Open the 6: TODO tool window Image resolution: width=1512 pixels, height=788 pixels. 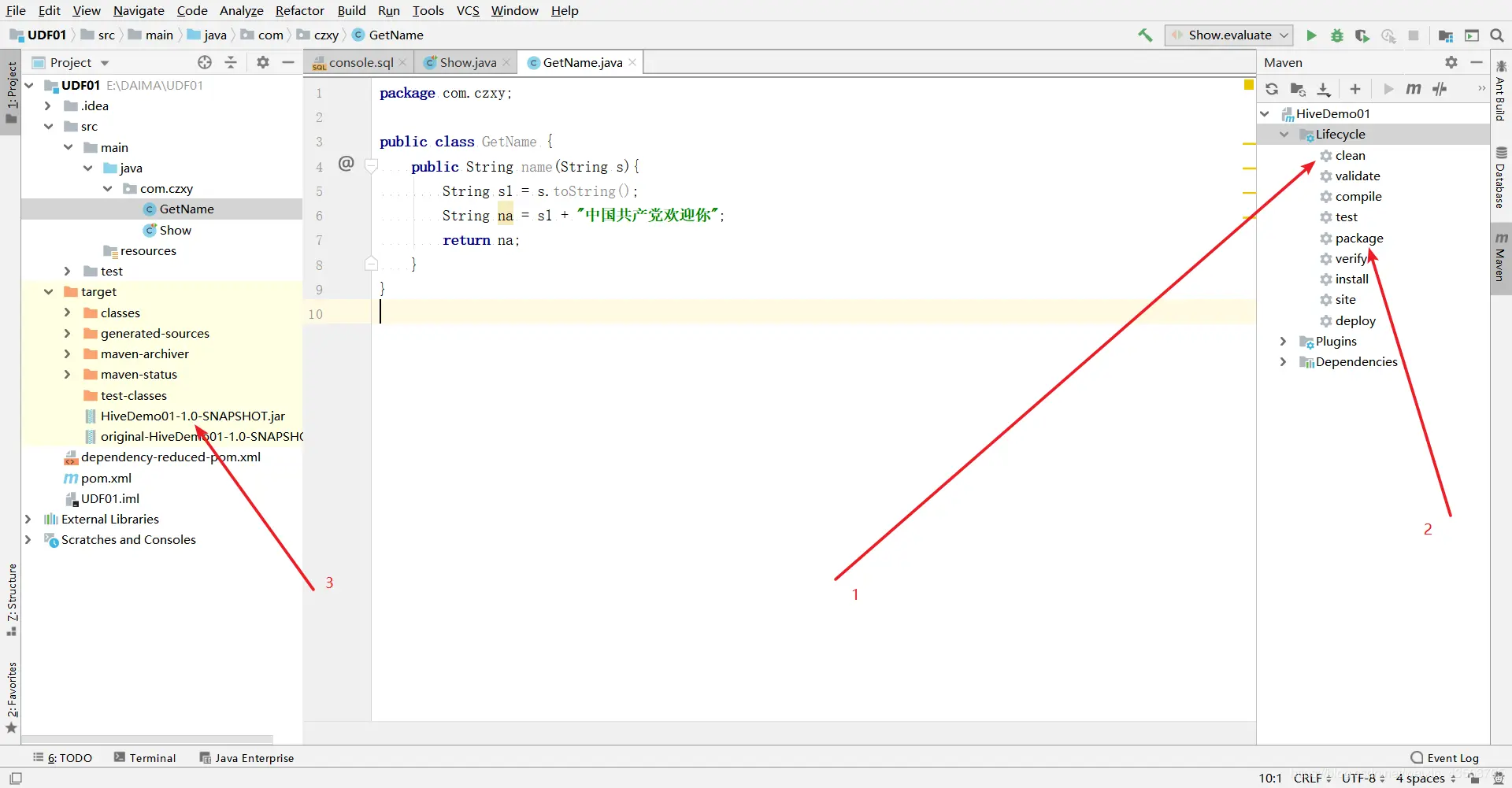tap(62, 758)
